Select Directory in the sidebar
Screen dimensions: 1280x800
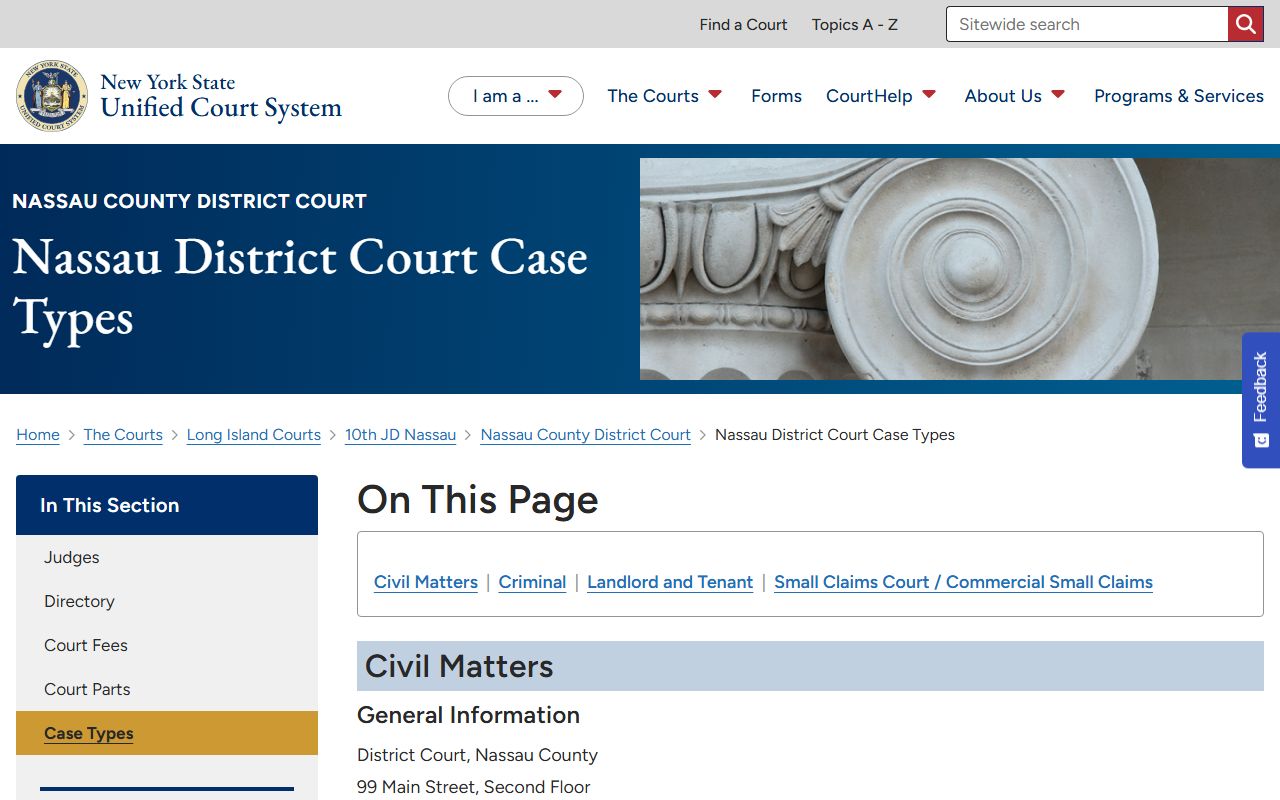[x=167, y=601]
